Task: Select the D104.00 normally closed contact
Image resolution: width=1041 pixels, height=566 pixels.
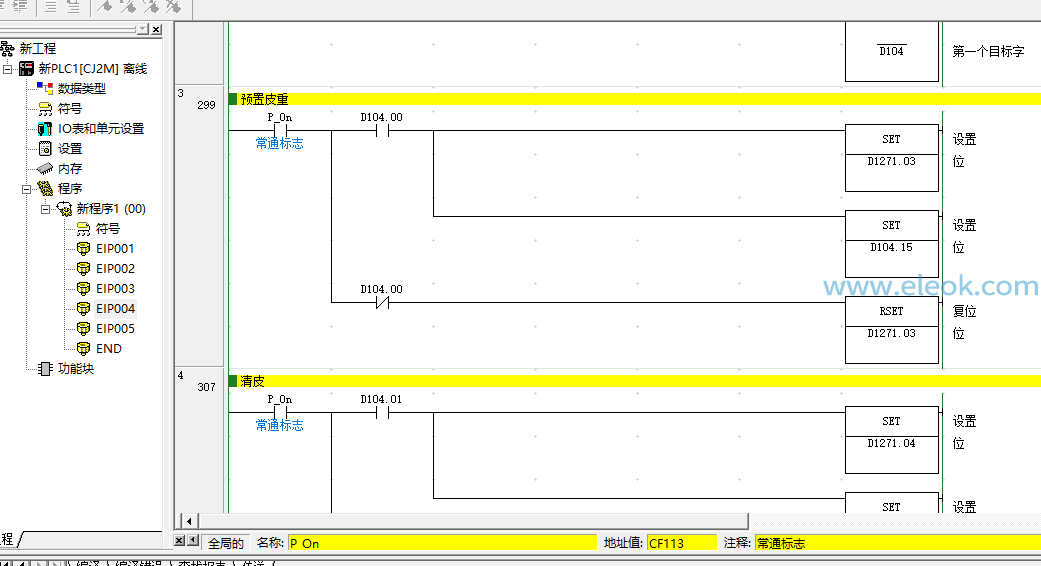Action: point(382,303)
